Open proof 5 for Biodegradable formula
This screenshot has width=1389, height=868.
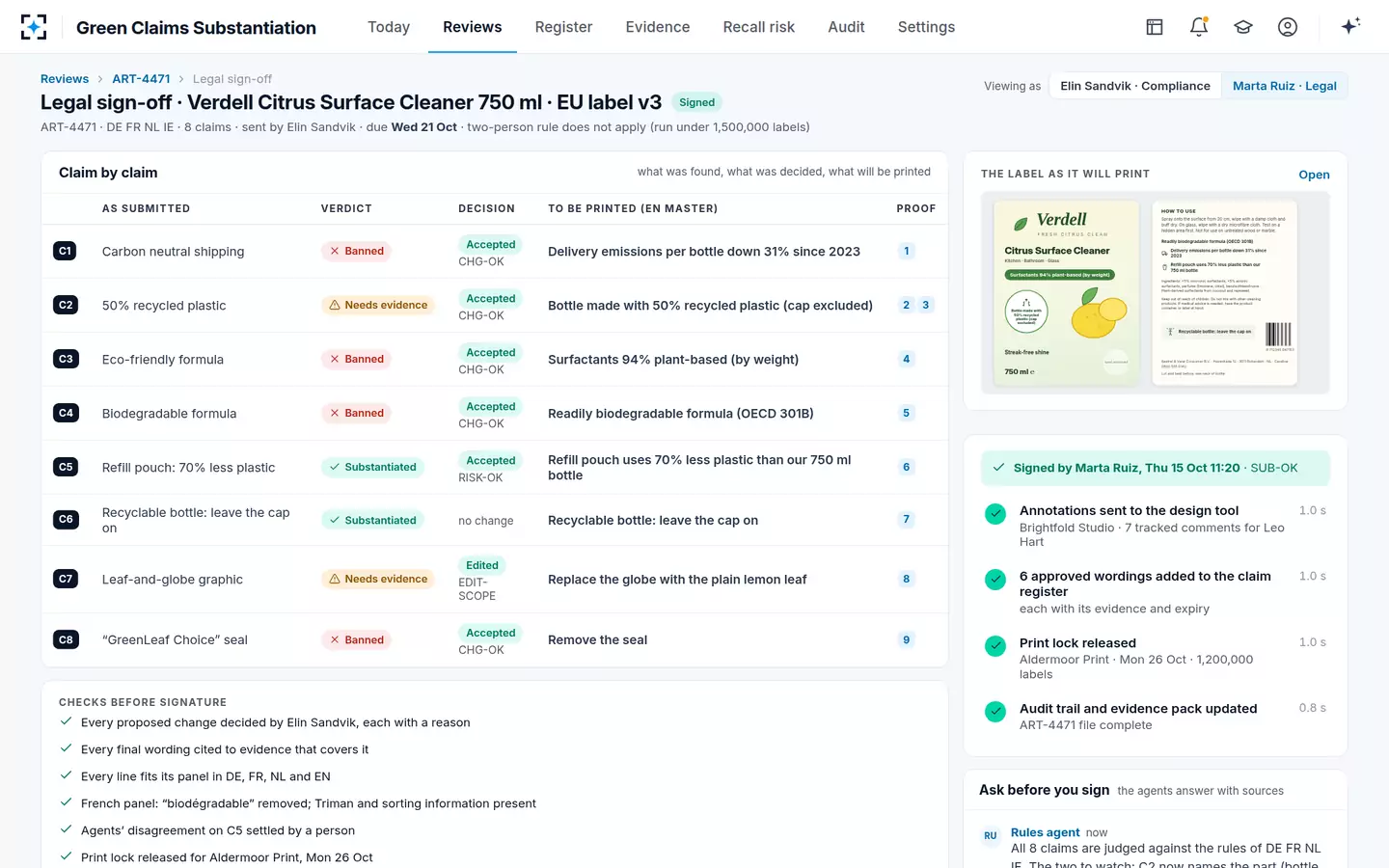click(907, 413)
